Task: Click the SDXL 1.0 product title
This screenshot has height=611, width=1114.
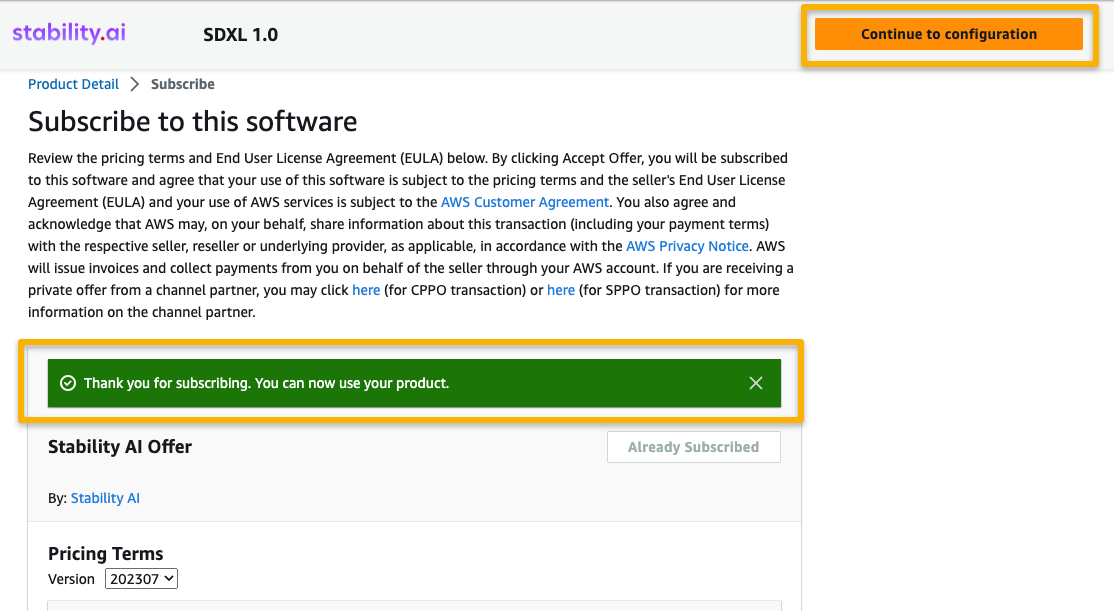Action: (x=240, y=34)
